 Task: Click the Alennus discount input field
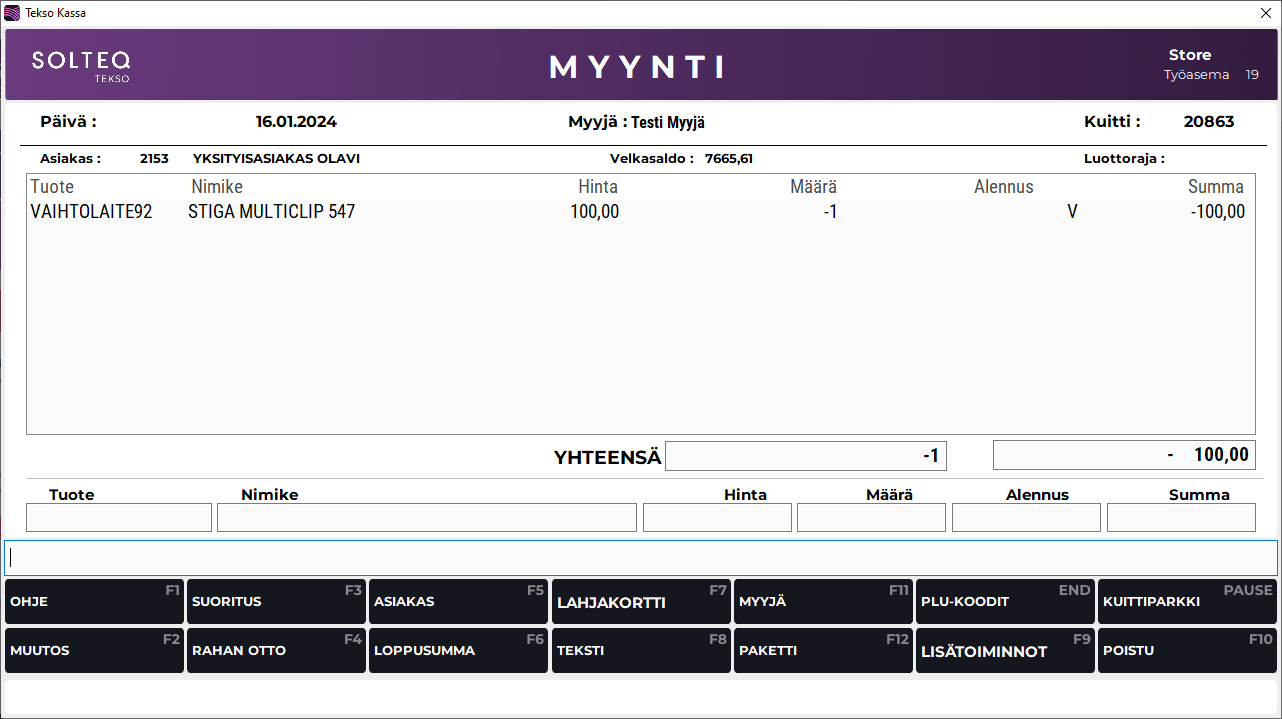point(1026,518)
